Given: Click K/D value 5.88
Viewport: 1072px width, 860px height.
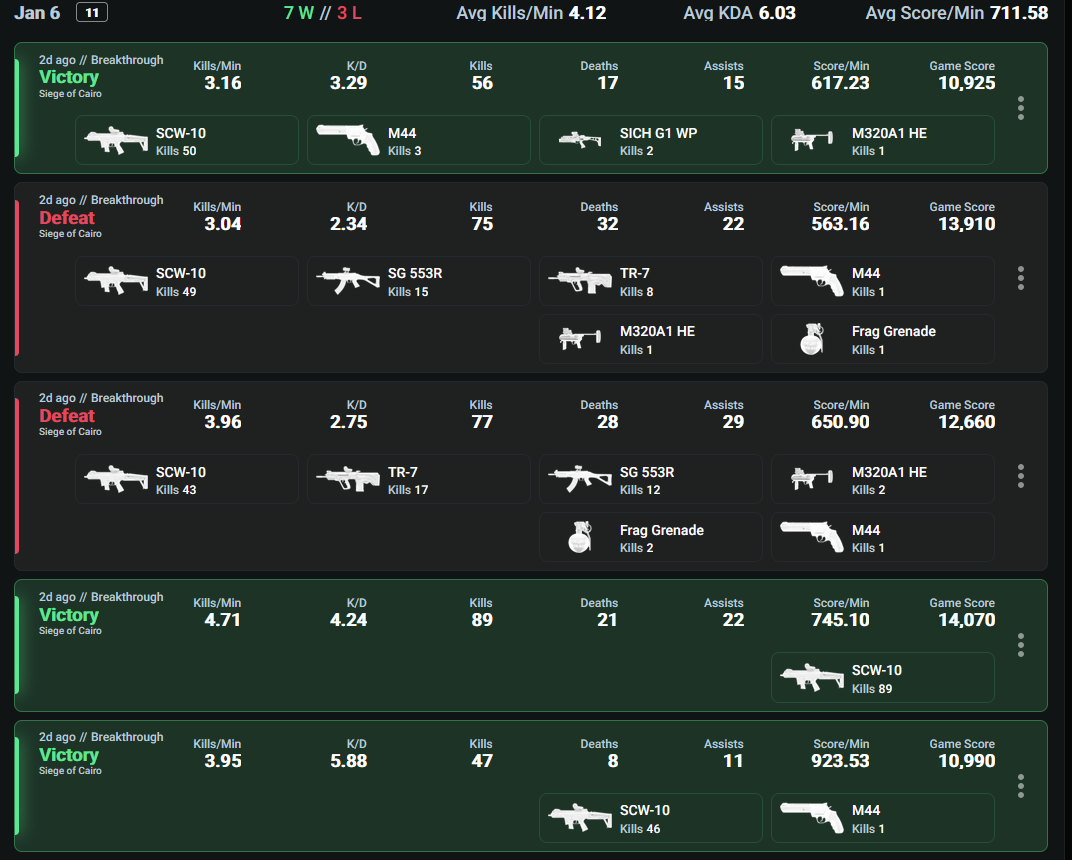Looking at the screenshot, I should [x=349, y=761].
